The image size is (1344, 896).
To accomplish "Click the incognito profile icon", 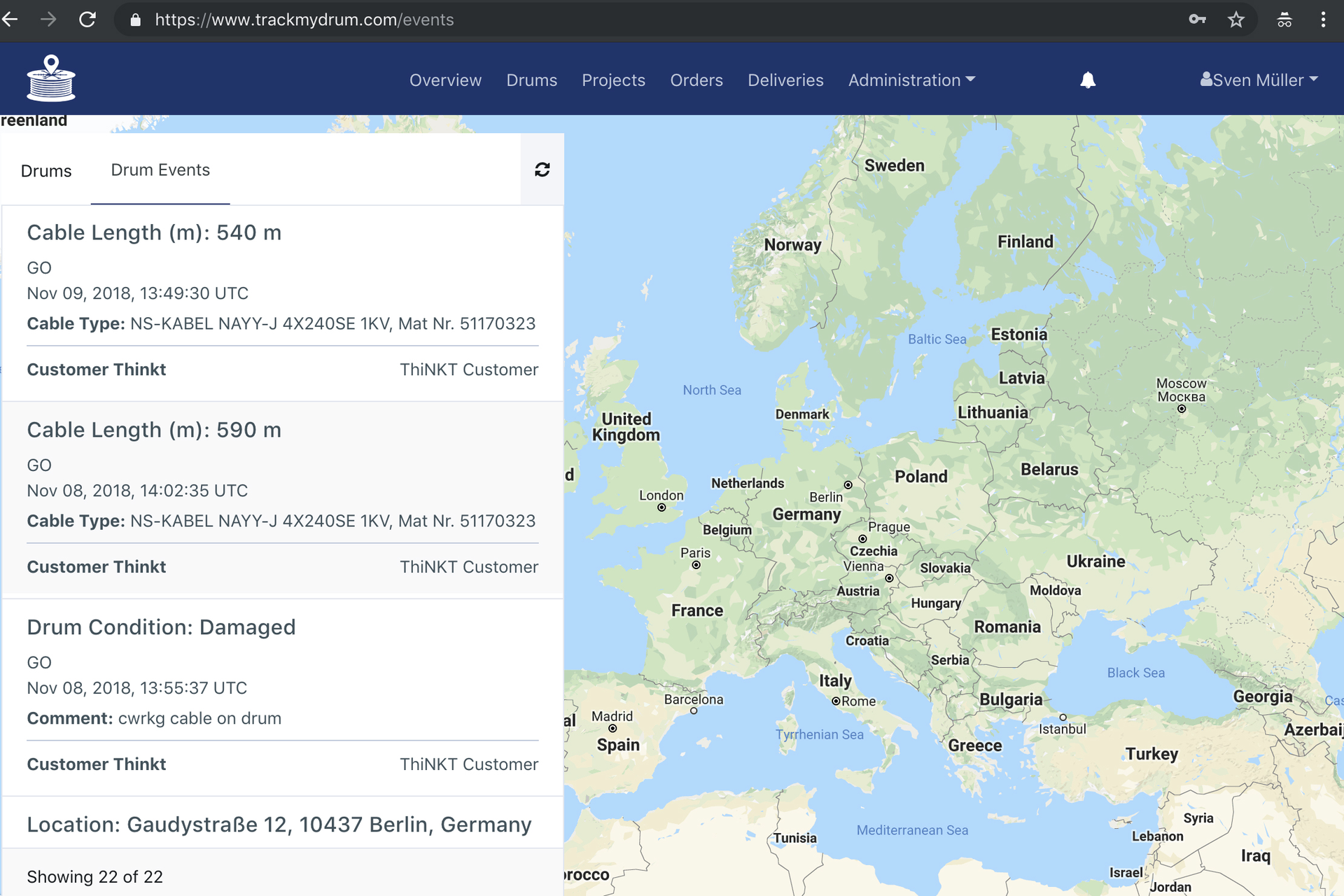I will [x=1284, y=20].
